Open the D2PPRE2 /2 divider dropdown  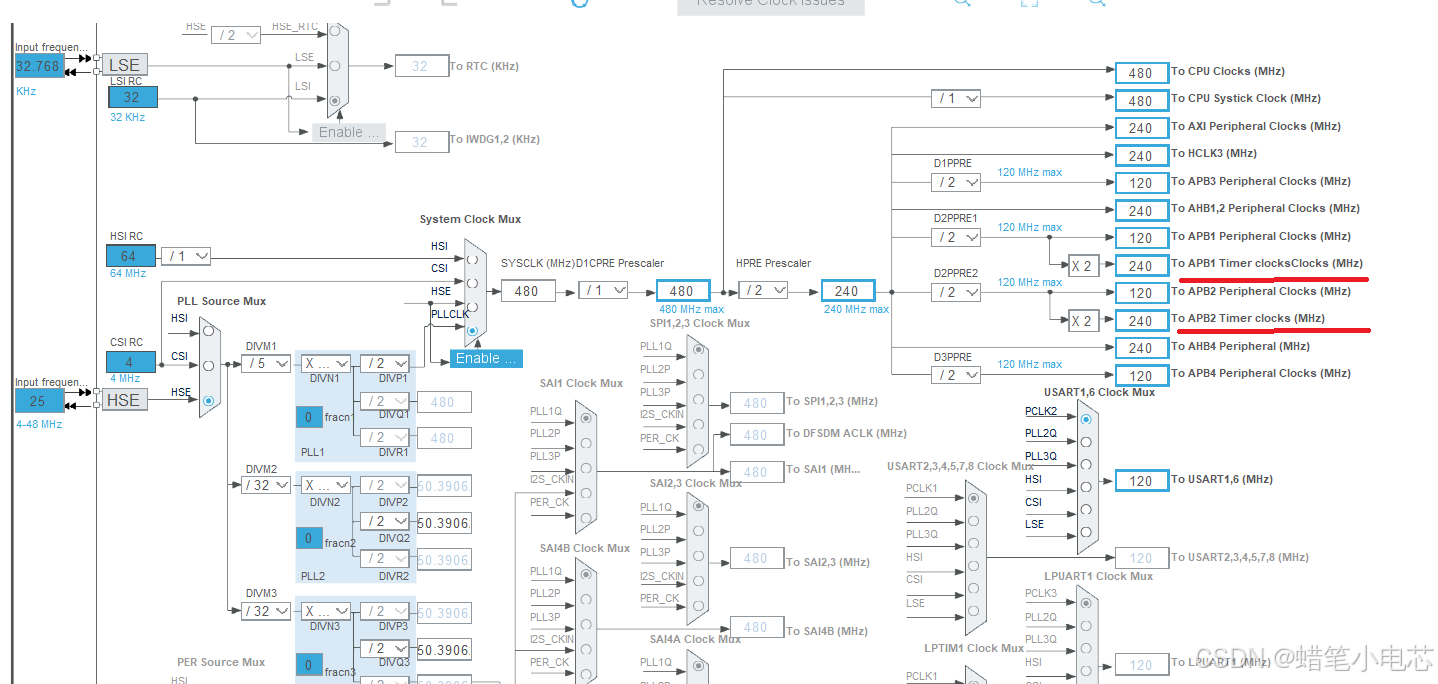[x=956, y=292]
